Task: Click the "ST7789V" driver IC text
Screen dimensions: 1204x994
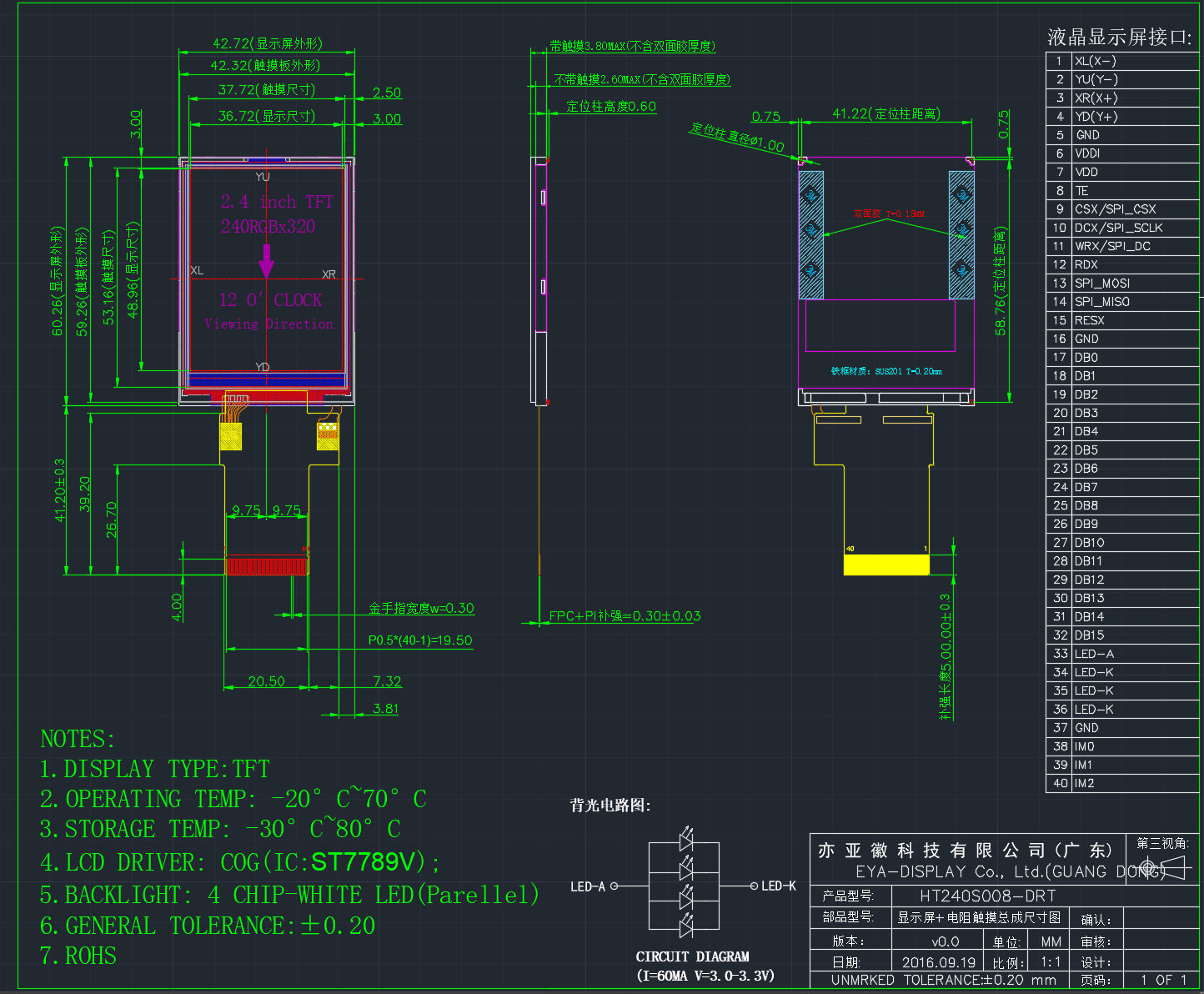Action: (x=364, y=861)
